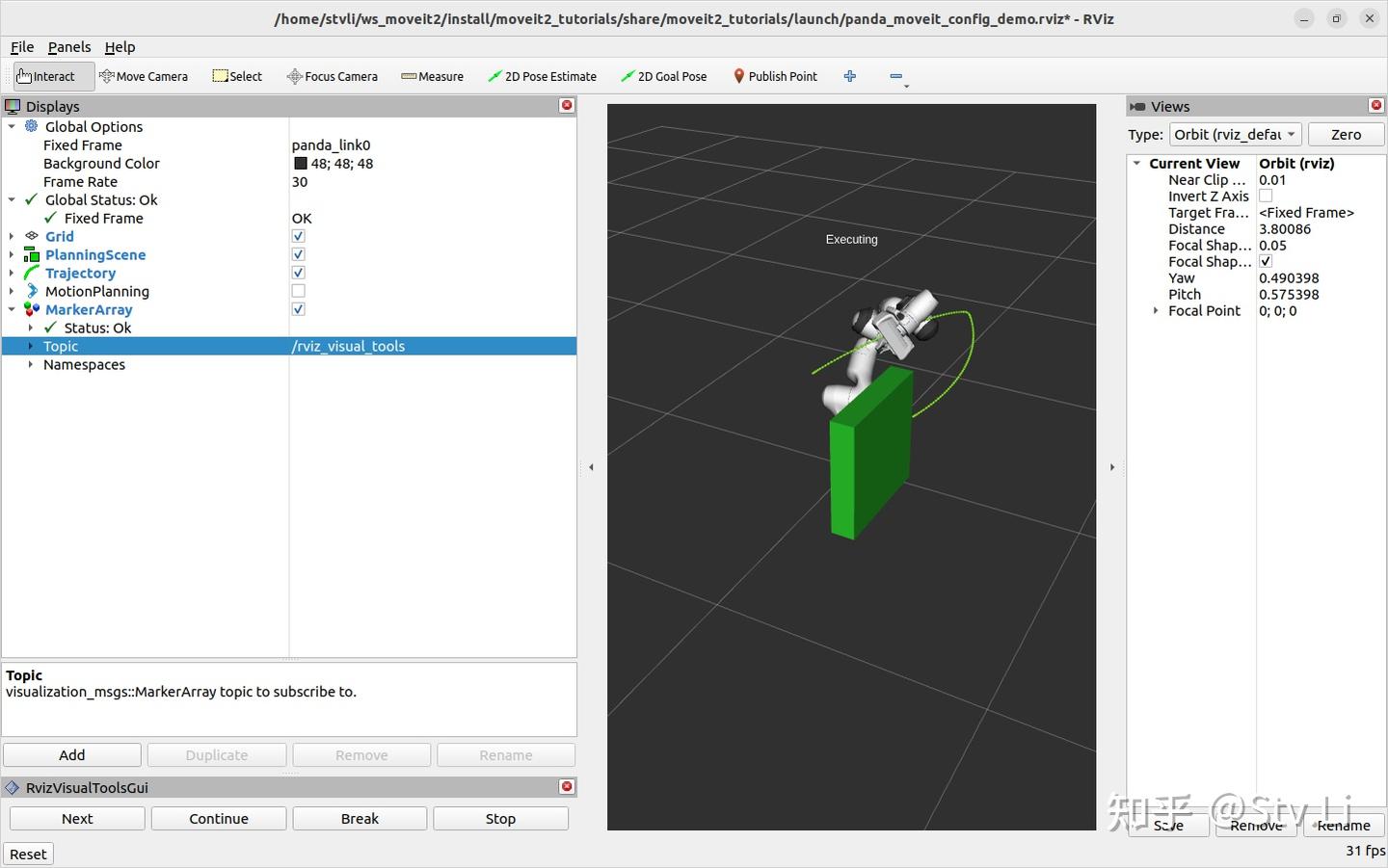Click the Zero button in Views panel
1388x868 pixels.
point(1346,134)
